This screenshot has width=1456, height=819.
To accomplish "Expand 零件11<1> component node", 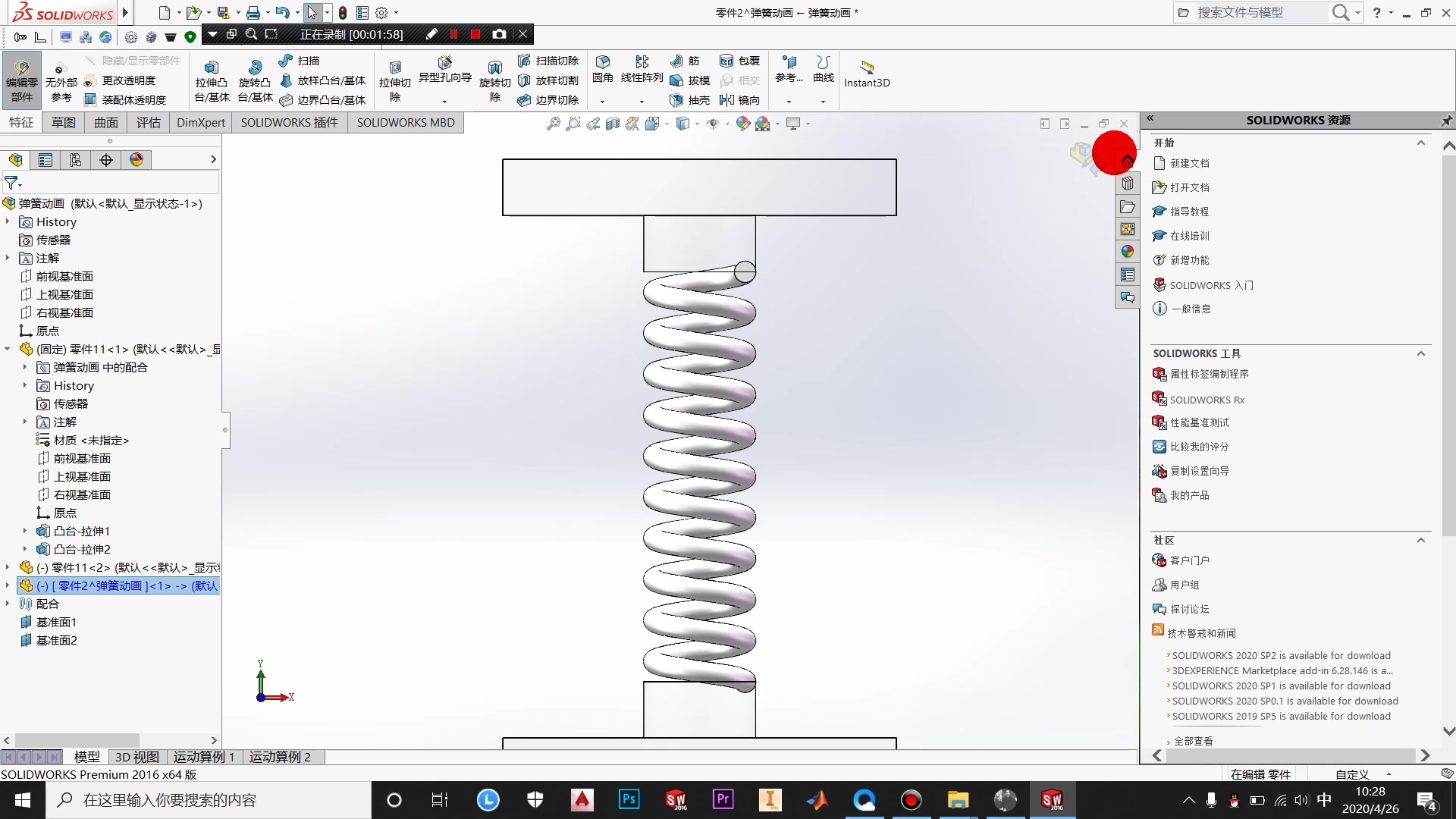I will click(7, 349).
